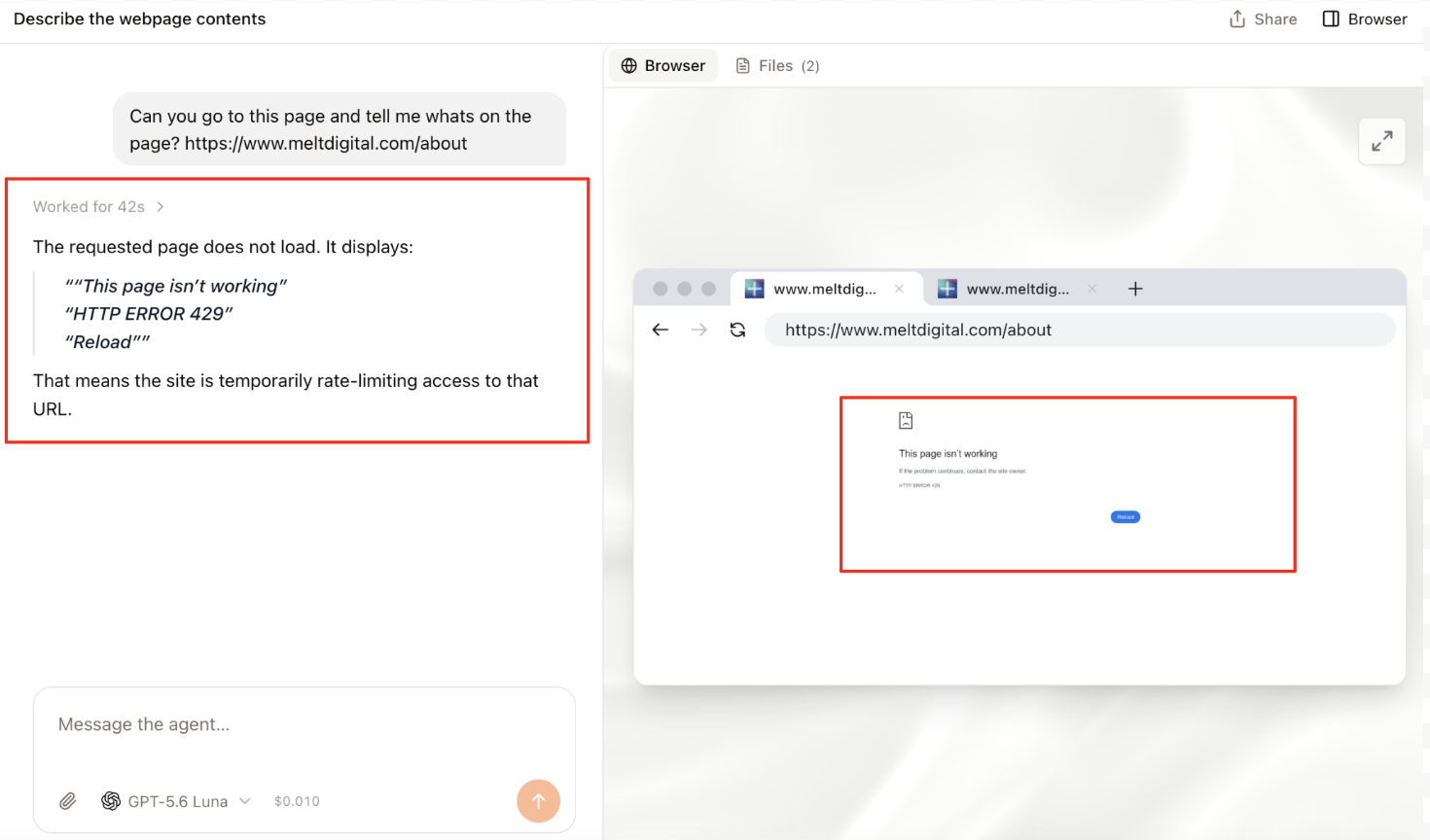Close the first www.meltdig... tab

(899, 289)
